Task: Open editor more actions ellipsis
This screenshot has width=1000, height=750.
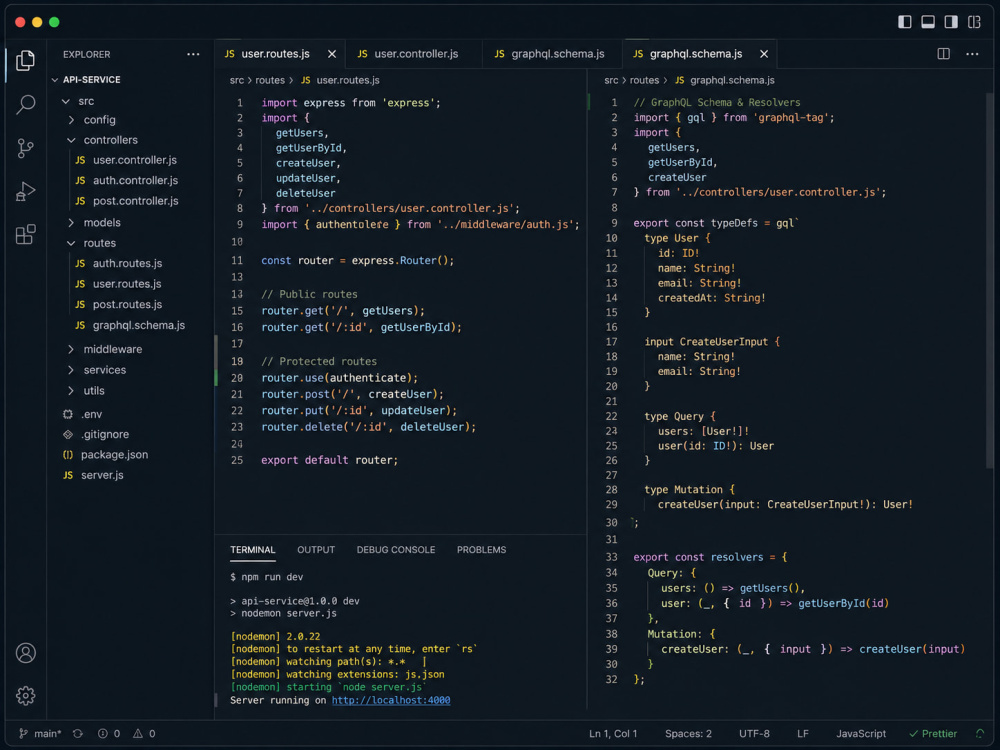Action: (972, 54)
